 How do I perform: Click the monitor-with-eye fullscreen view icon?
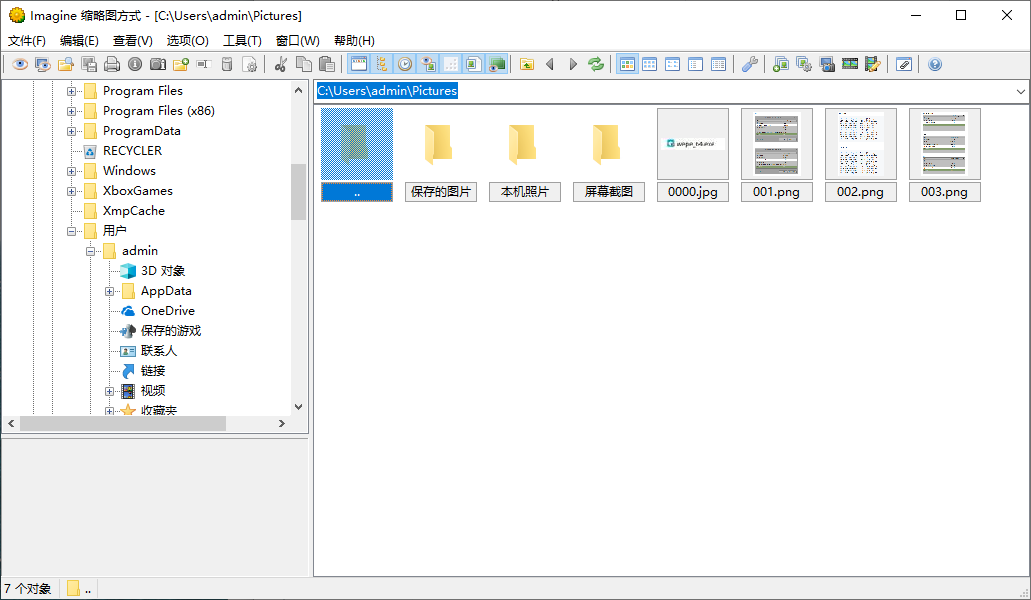pyautogui.click(x=43, y=64)
